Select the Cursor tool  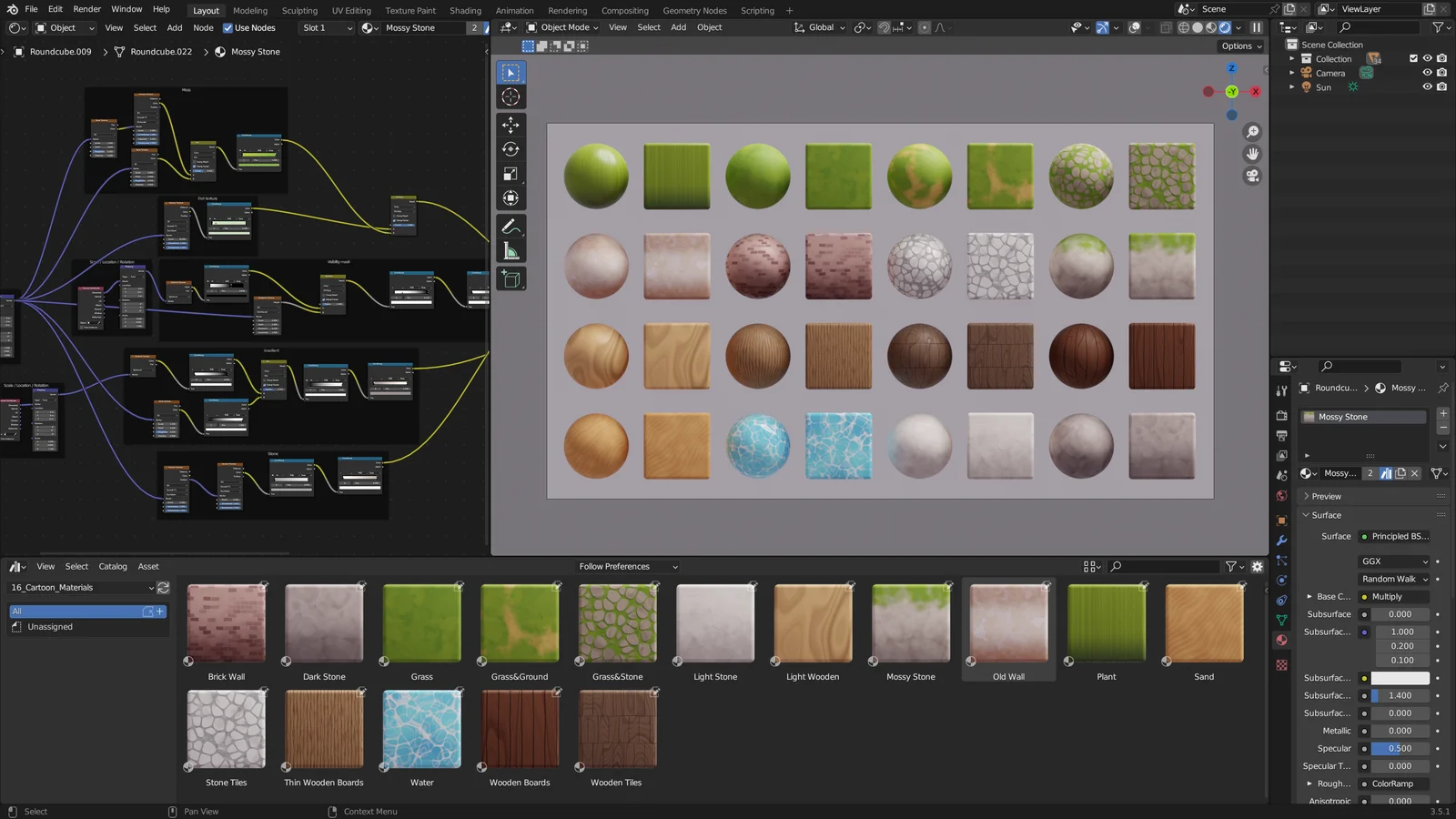pyautogui.click(x=511, y=97)
